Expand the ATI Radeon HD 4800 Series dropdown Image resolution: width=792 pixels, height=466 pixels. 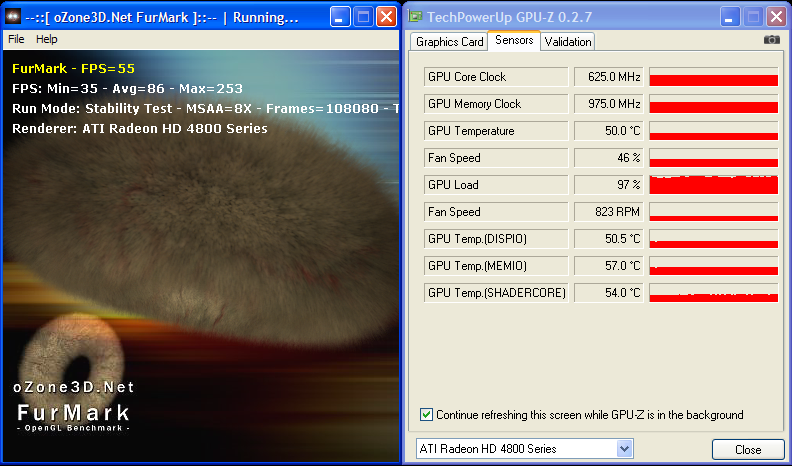(624, 448)
